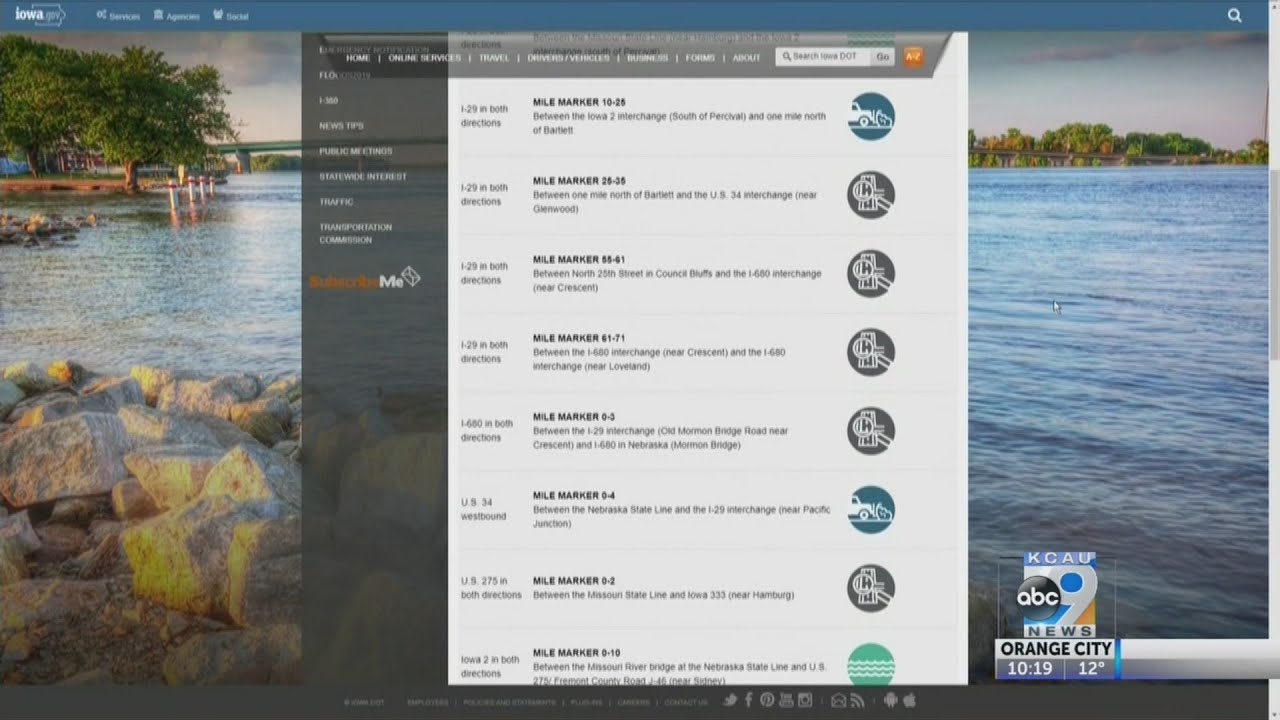Open the orange A-Z index button
Image resolution: width=1280 pixels, height=720 pixels.
913,57
